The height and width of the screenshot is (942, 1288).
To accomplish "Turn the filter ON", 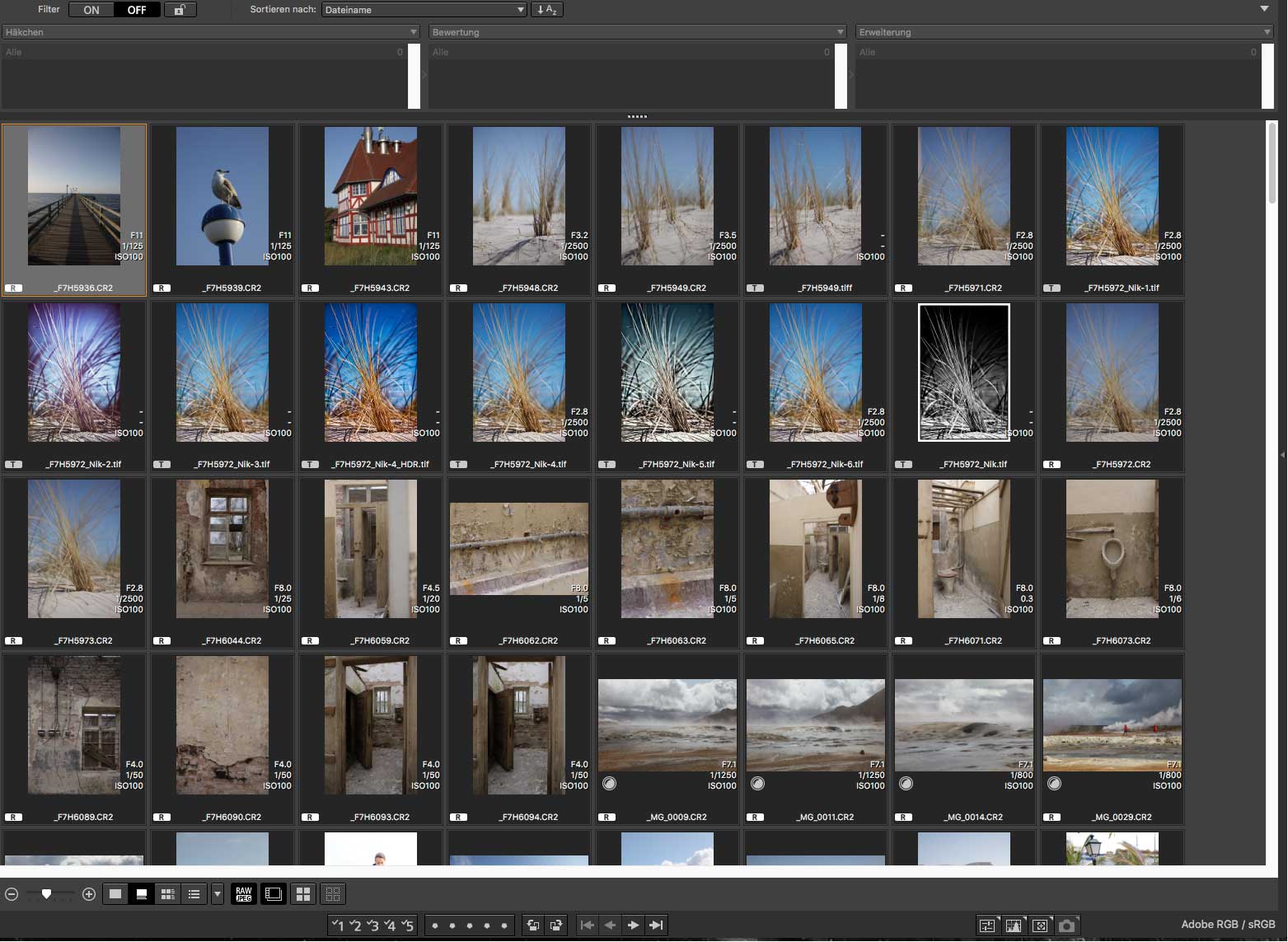I will click(x=91, y=10).
